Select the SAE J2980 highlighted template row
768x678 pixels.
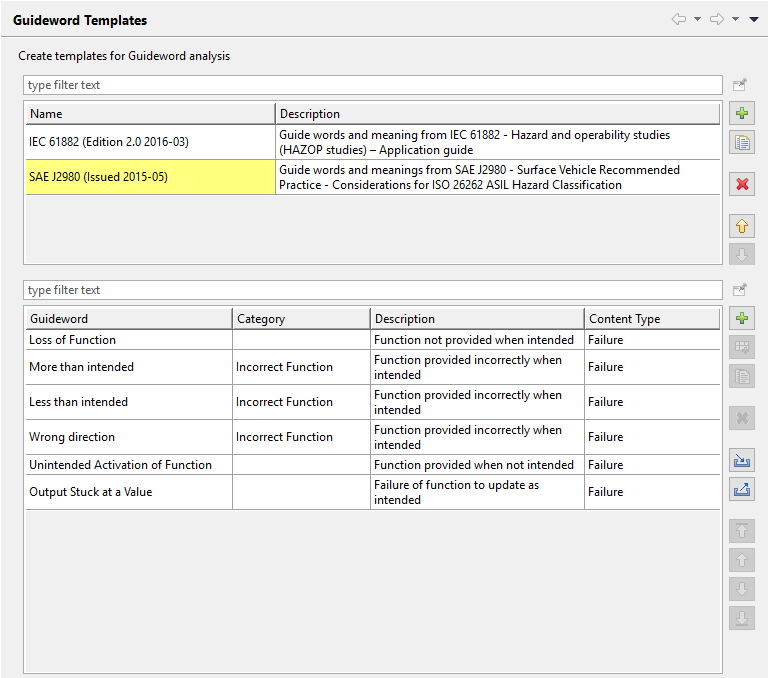click(150, 177)
